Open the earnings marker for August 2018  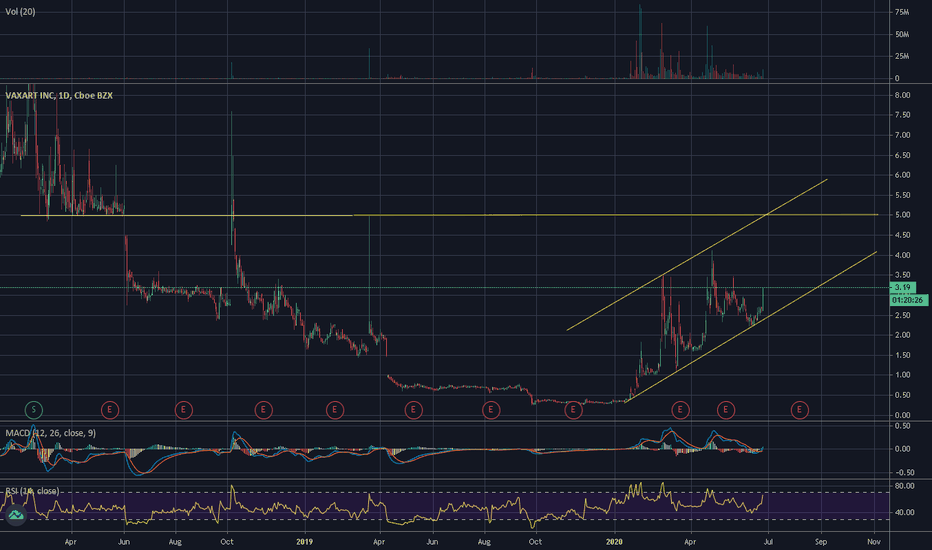(x=184, y=410)
